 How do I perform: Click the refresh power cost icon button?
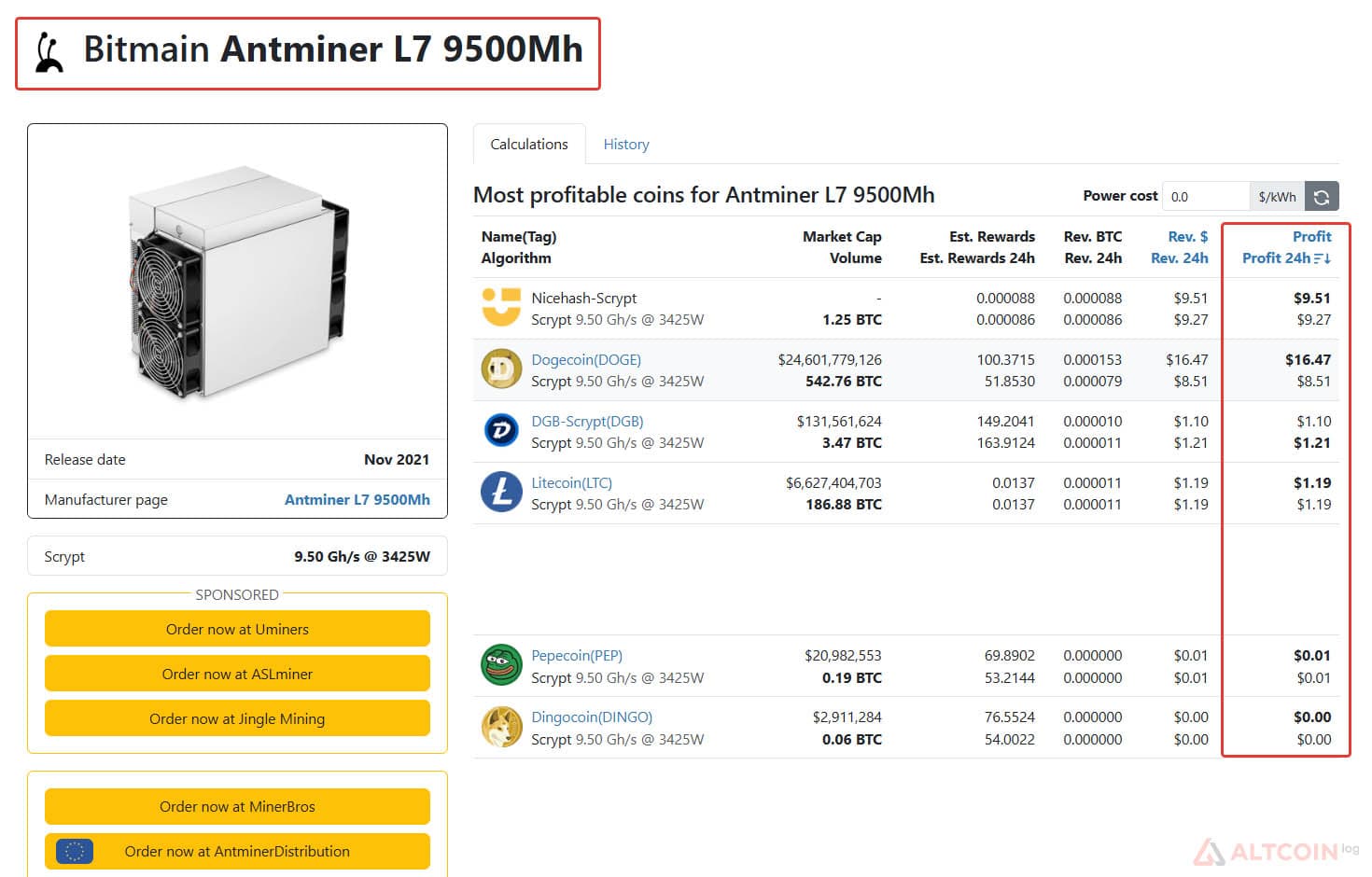point(1322,197)
